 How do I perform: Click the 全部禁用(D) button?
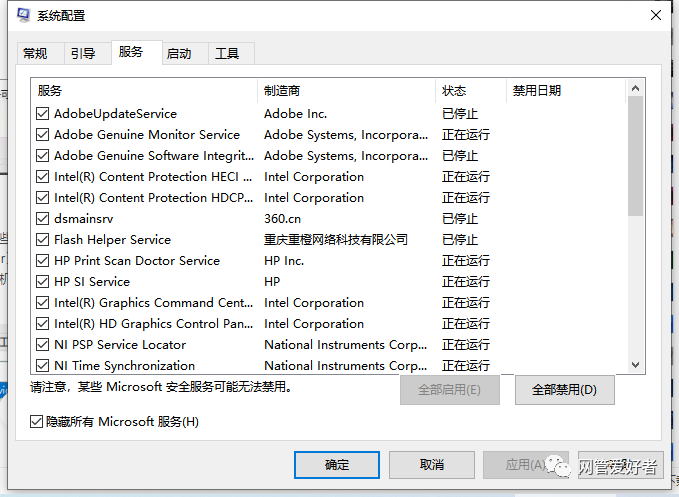point(565,390)
